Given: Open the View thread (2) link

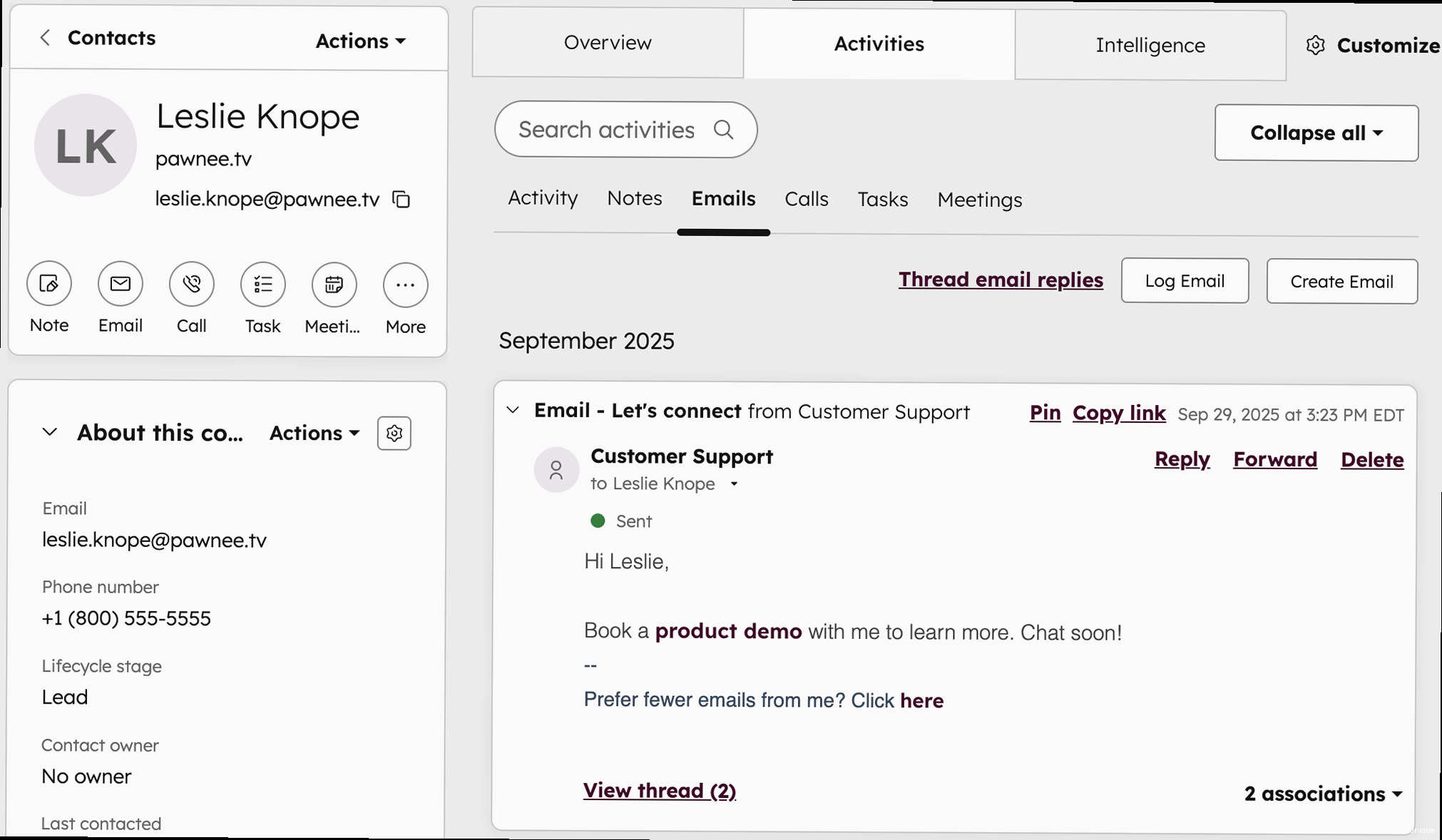Looking at the screenshot, I should 659,791.
